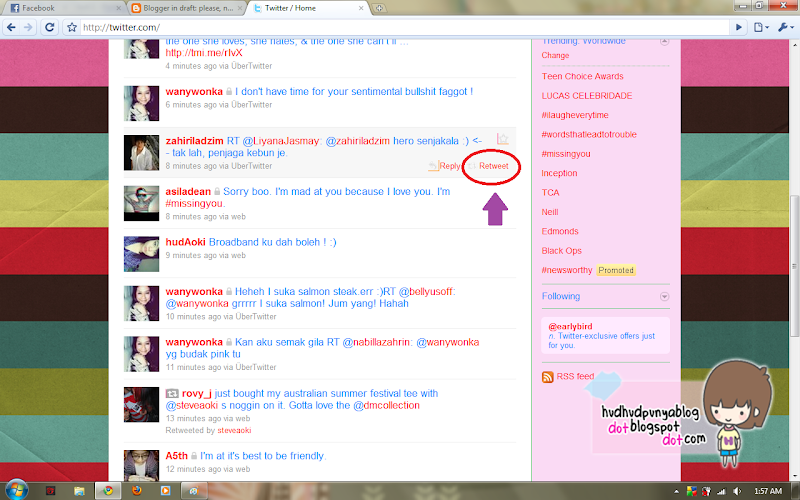Expand the Following section arrow
The height and width of the screenshot is (500, 800).
[664, 296]
